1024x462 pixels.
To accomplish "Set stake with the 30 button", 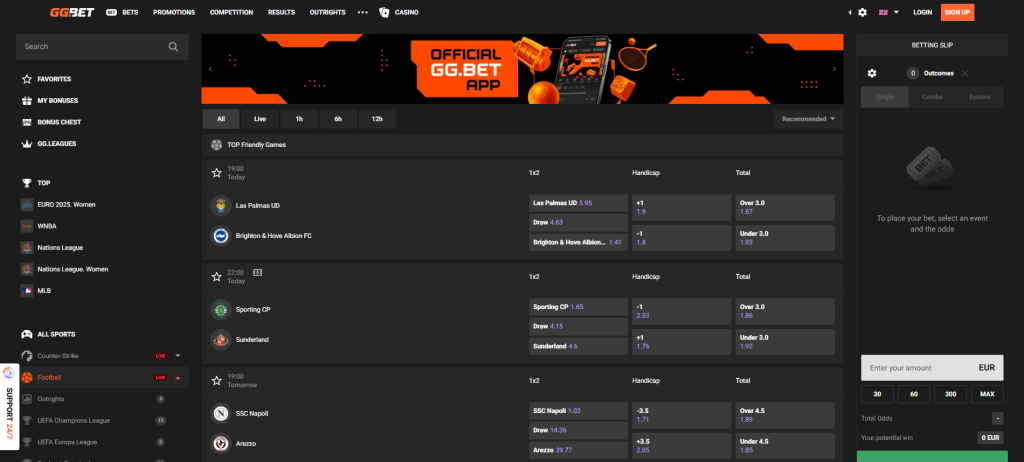I will [x=878, y=394].
